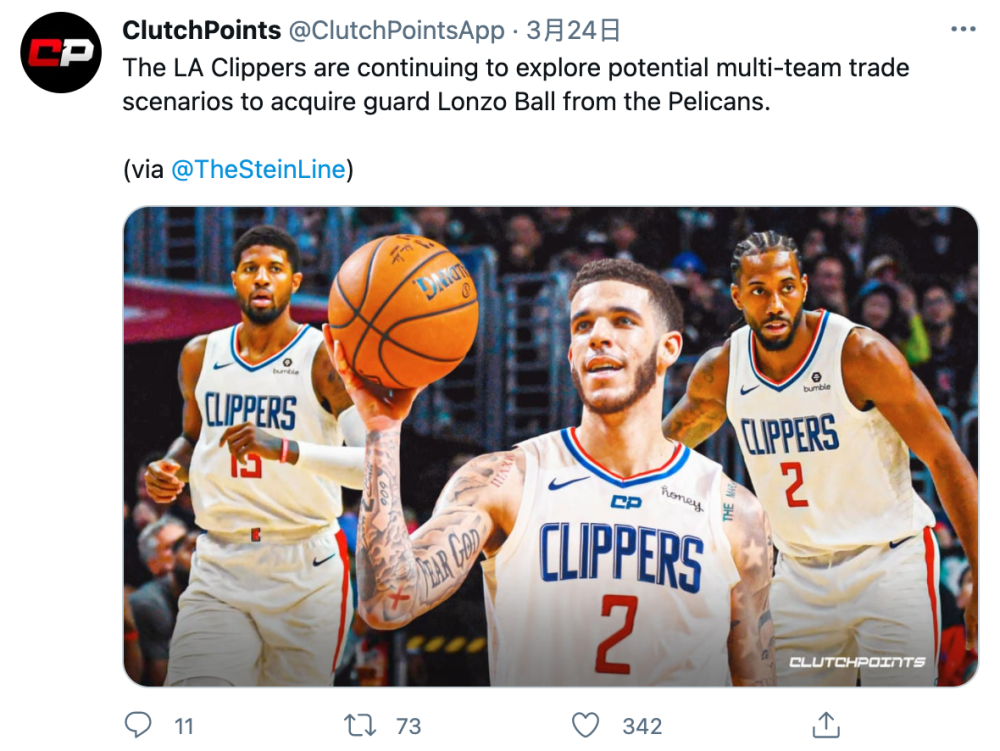
Task: Open the @ClutchPointsApp handle
Action: (x=397, y=31)
